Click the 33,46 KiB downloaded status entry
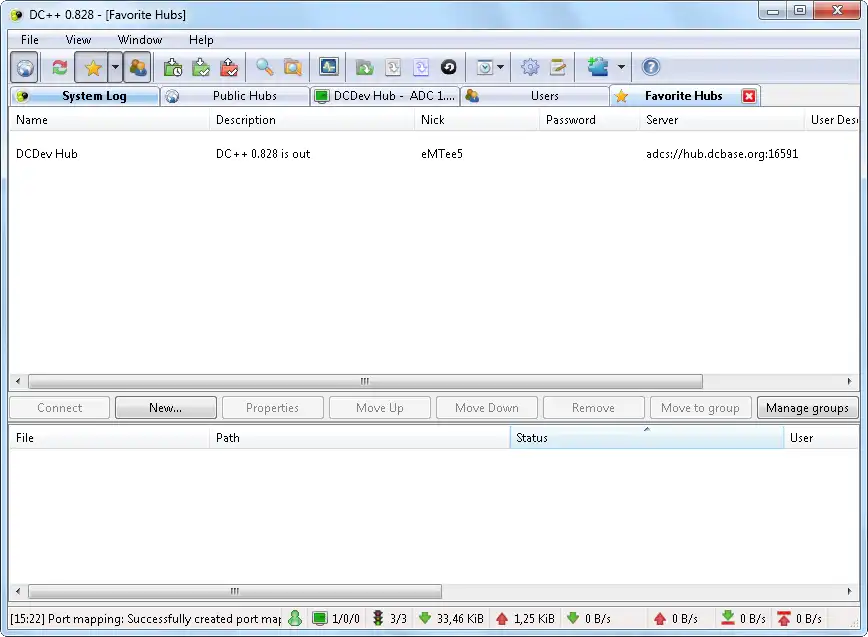Screen dimensions: 868x637 (451, 618)
